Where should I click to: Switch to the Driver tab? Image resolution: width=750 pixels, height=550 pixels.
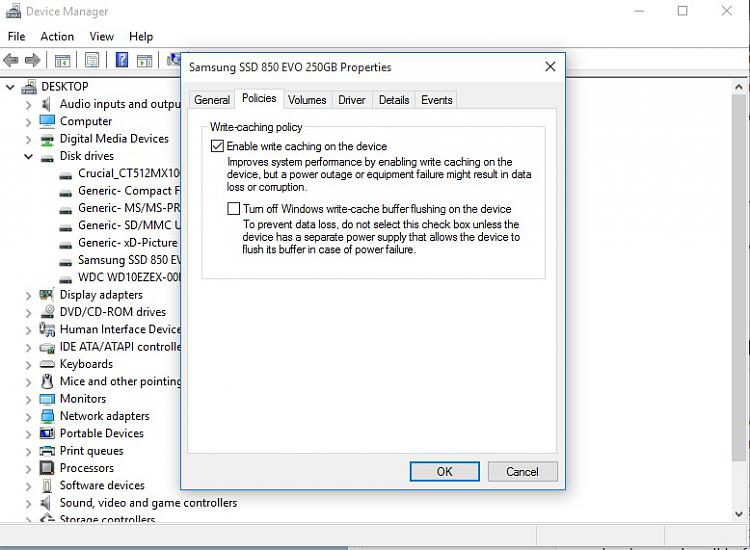tap(352, 100)
